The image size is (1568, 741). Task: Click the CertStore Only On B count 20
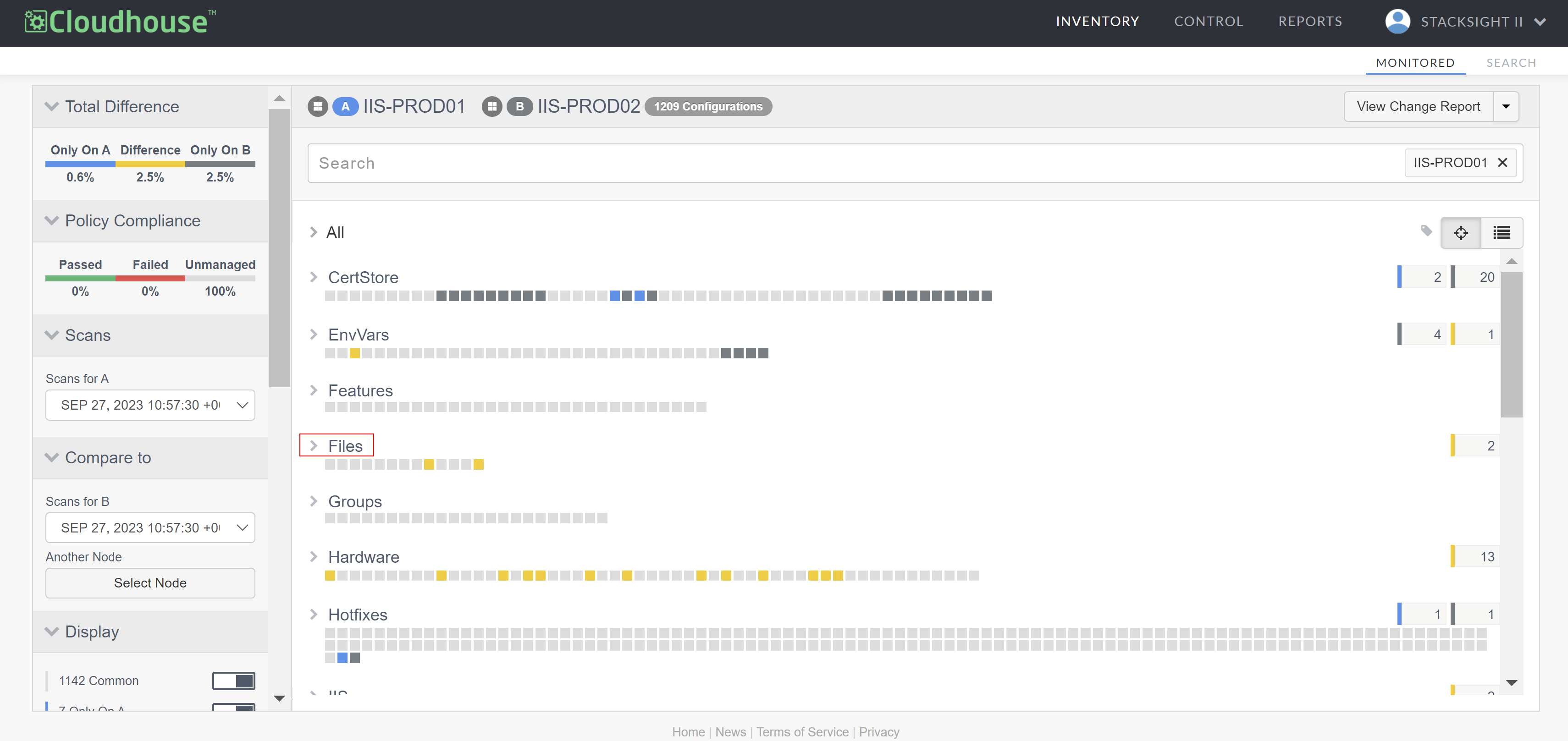point(1475,277)
